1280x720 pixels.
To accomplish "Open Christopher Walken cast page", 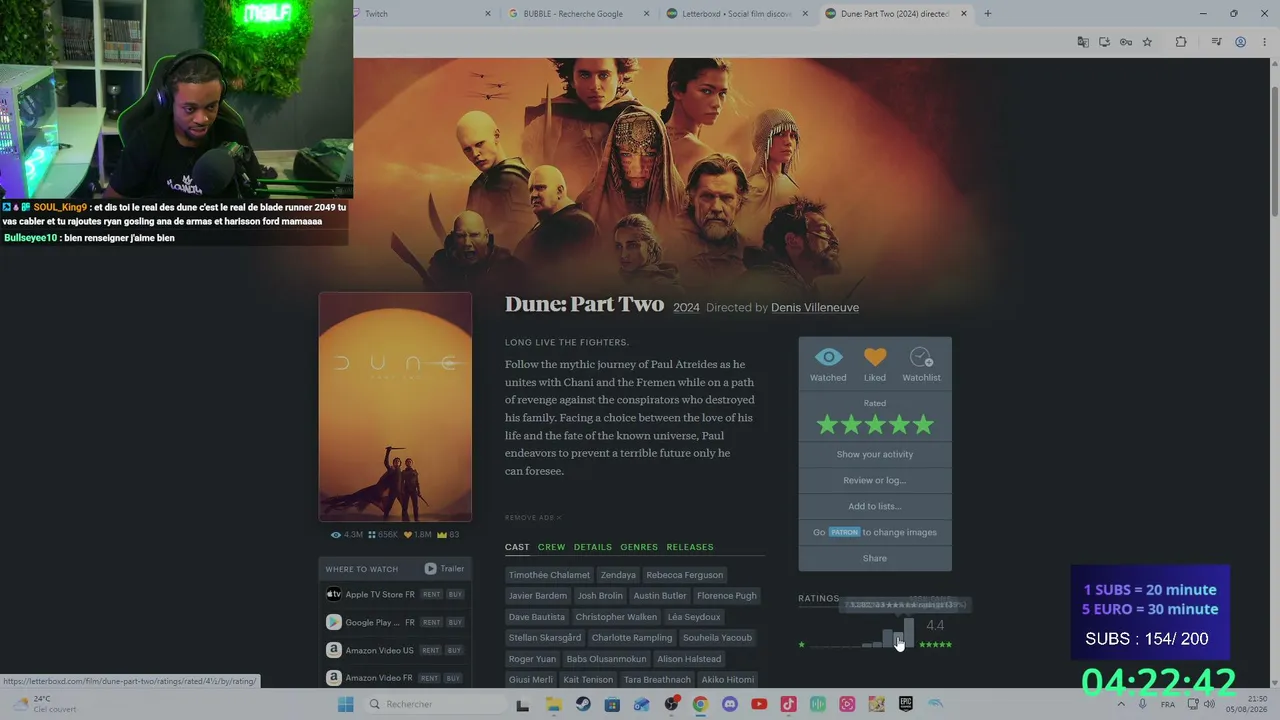I will (616, 617).
